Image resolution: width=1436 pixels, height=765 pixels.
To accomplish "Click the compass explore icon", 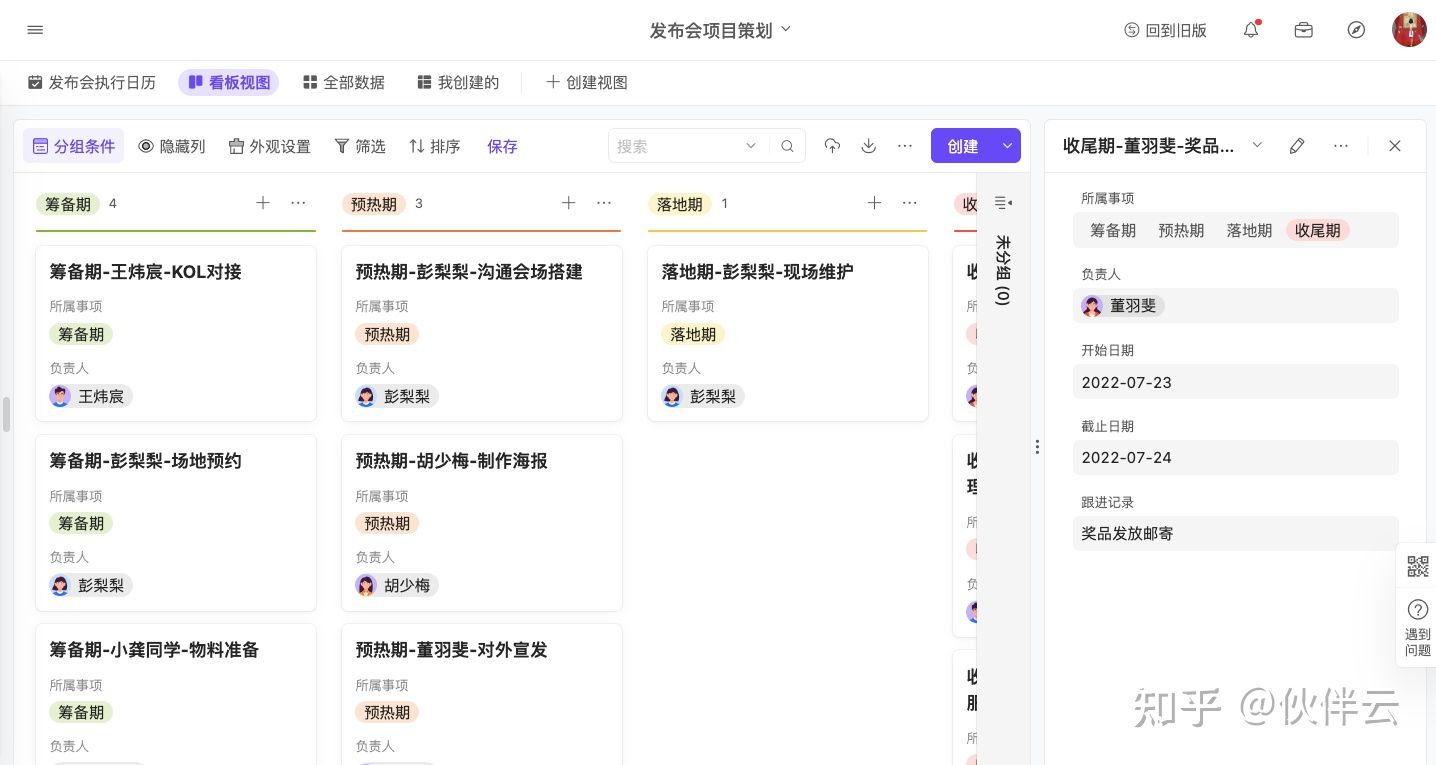I will 1356,30.
